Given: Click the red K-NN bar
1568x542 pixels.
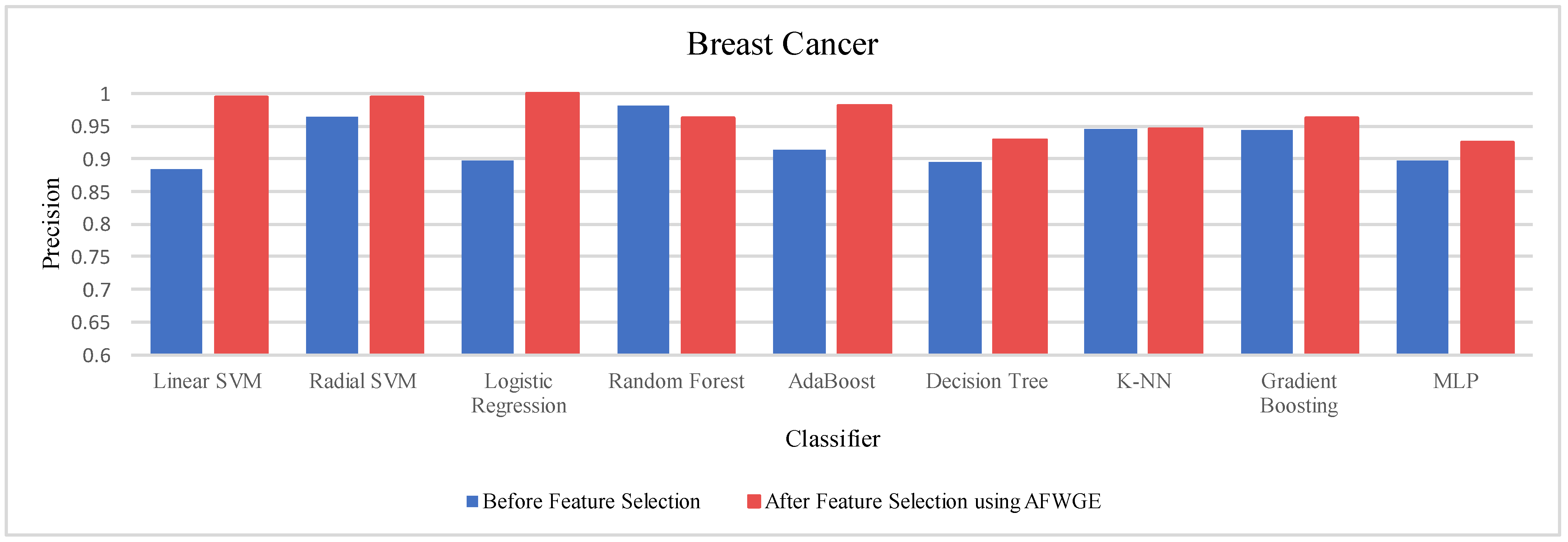Looking at the screenshot, I should [1175, 240].
